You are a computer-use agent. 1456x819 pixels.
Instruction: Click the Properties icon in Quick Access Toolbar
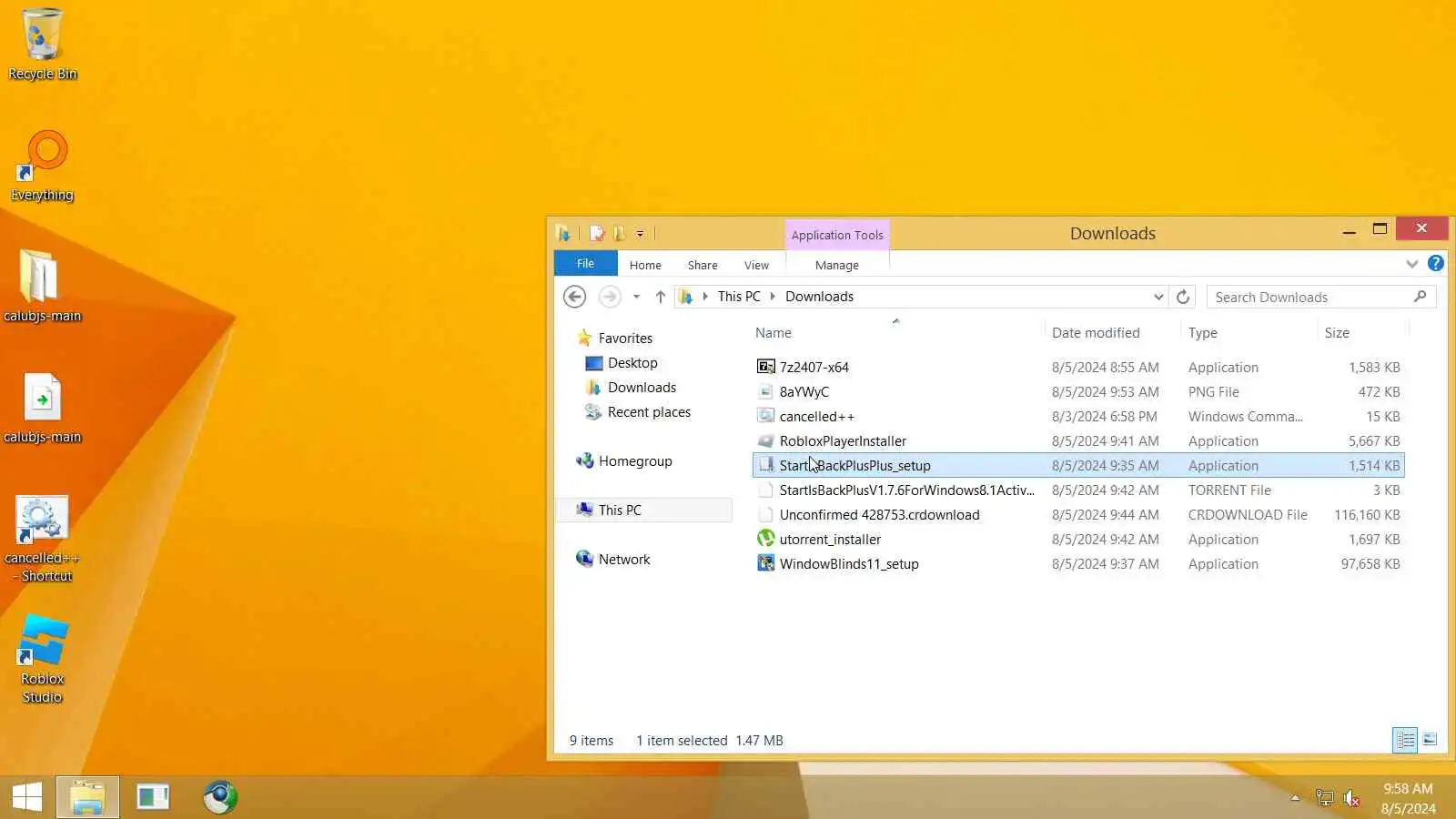tap(597, 234)
